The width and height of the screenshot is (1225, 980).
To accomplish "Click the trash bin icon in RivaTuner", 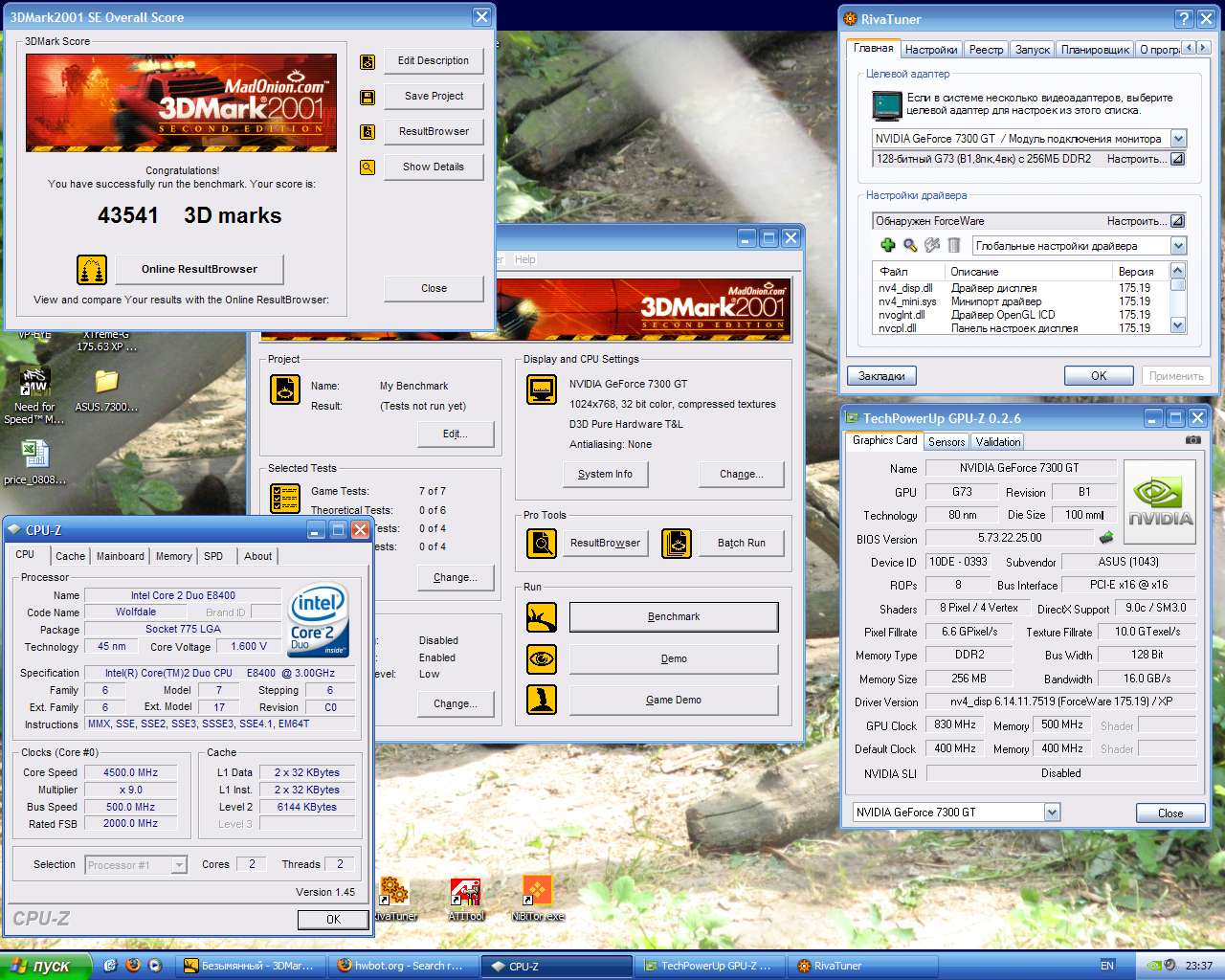I will pos(954,246).
